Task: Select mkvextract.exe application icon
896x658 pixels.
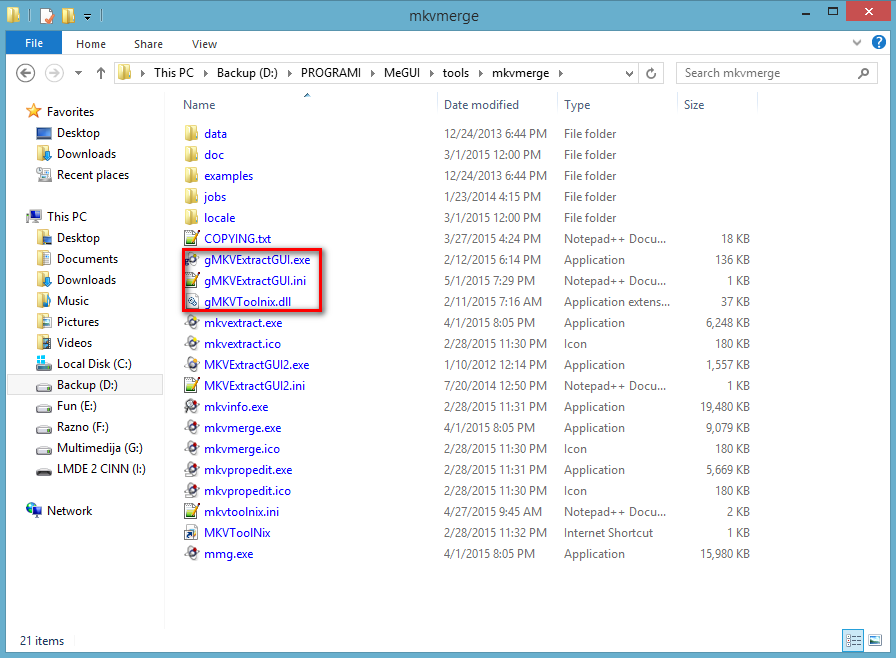Action: click(191, 323)
